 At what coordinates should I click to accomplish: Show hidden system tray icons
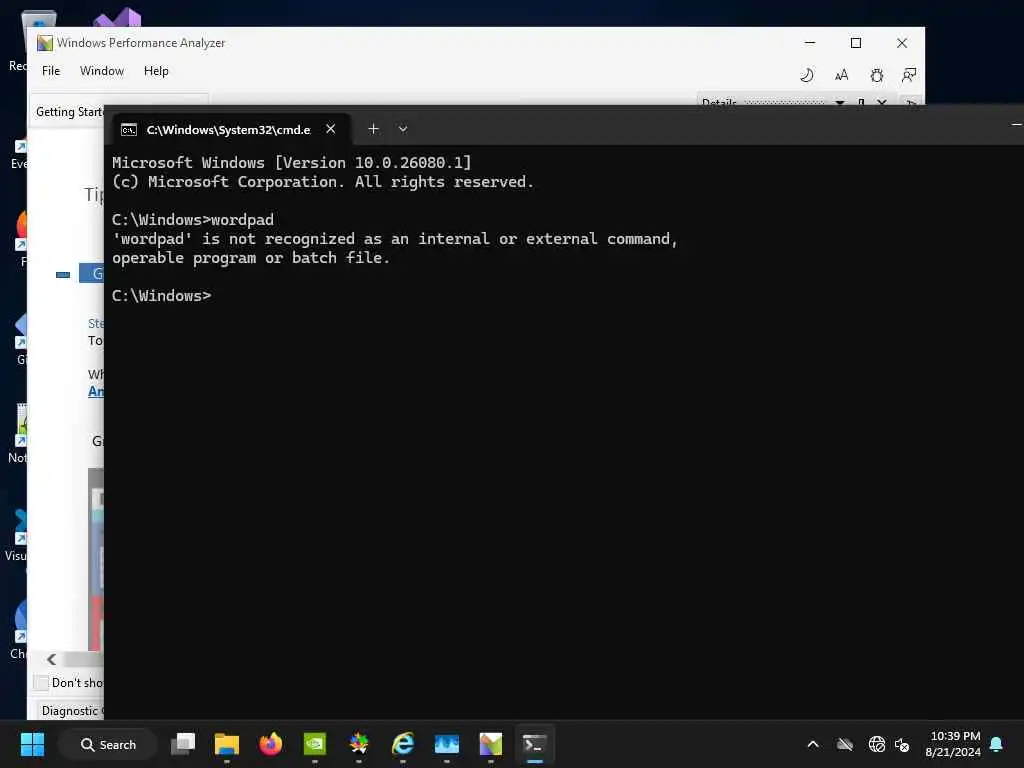click(813, 744)
